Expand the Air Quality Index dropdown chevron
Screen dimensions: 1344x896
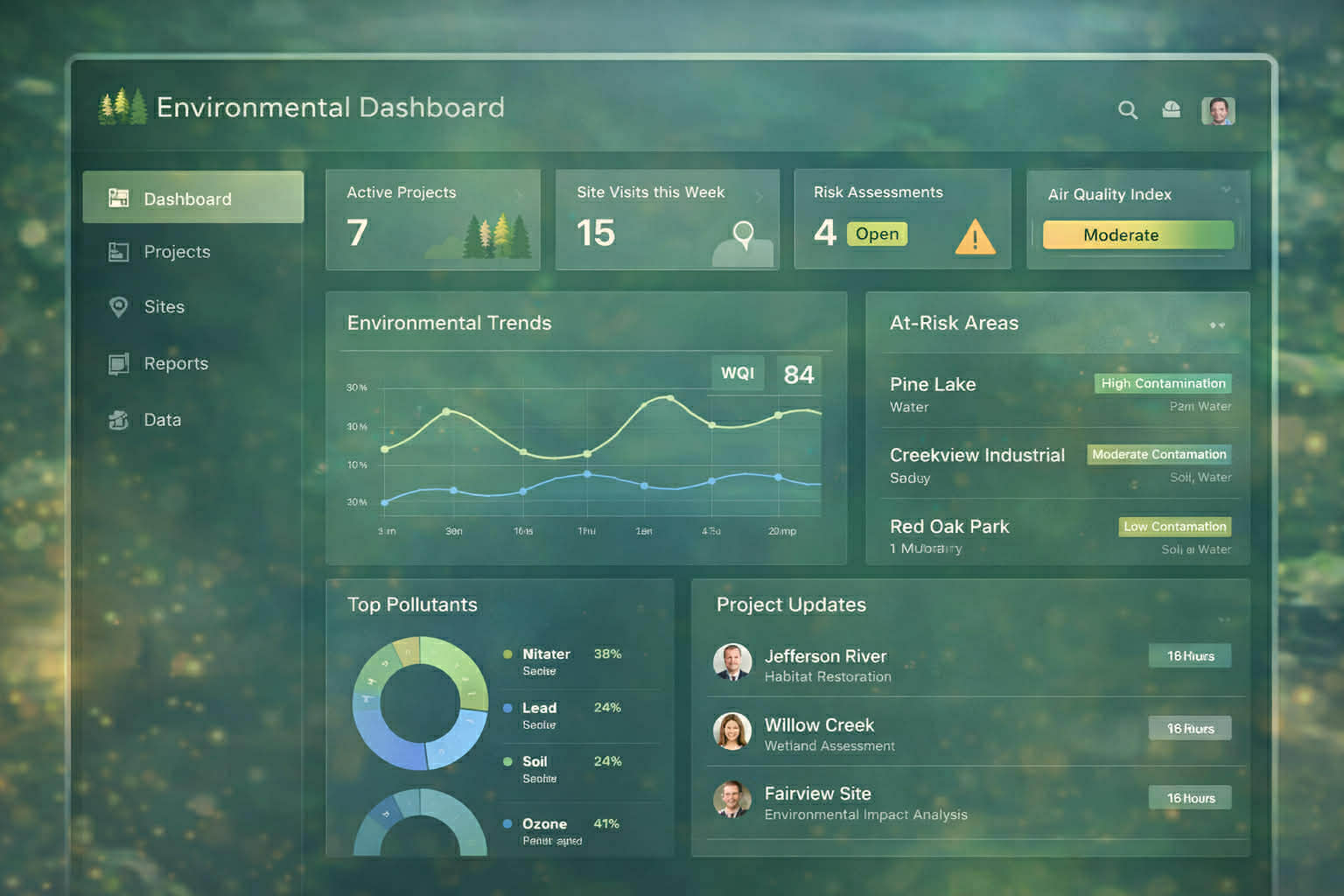coord(1223,186)
